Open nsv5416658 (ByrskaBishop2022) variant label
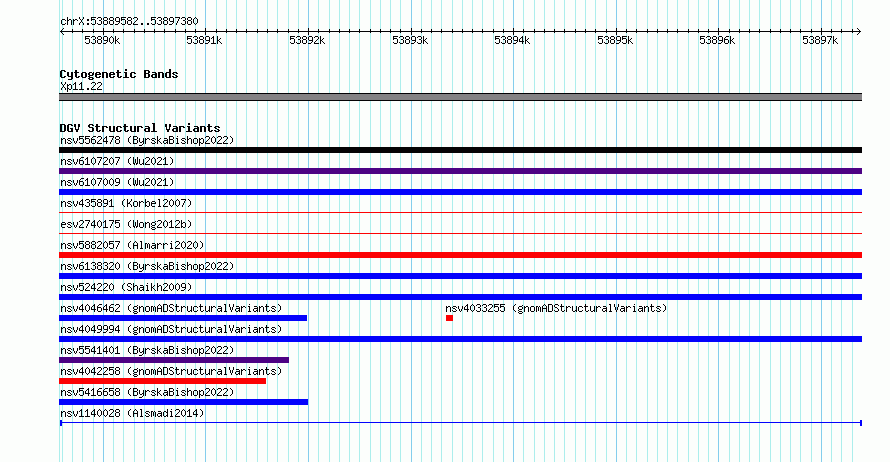Screen dimensions: 890x462 pos(147,392)
